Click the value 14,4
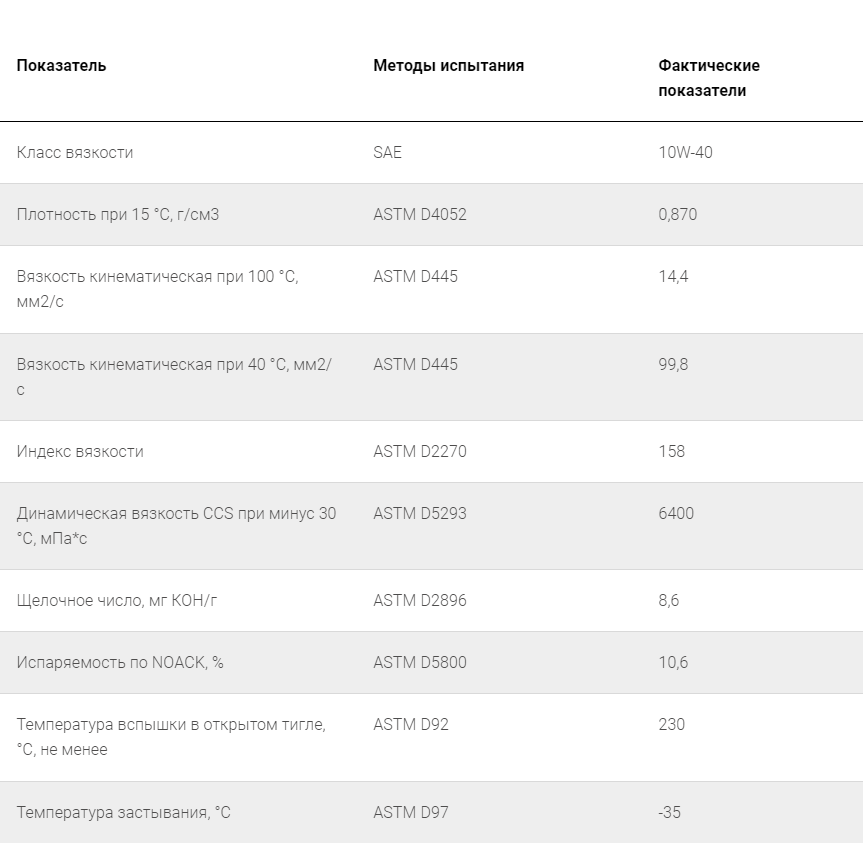The height and width of the screenshot is (843, 863). (673, 277)
